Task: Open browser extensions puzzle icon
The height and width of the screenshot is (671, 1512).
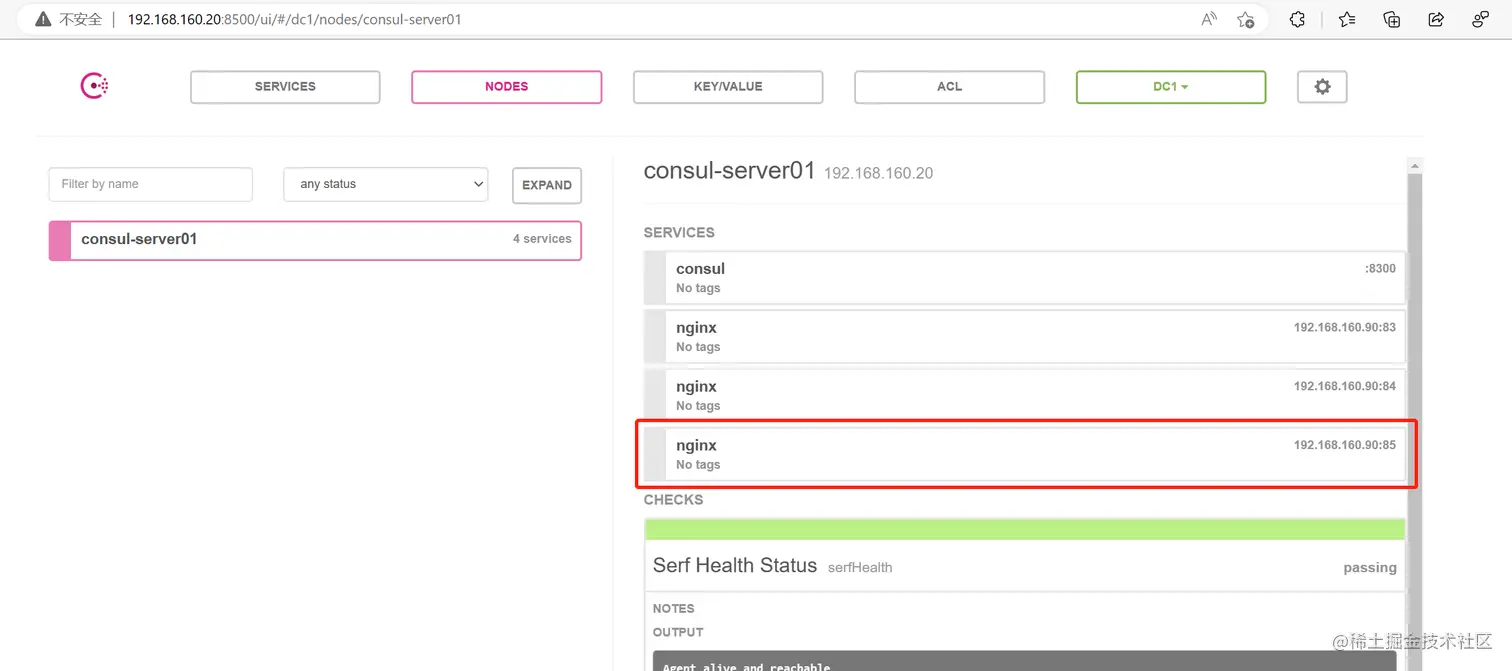Action: point(1297,19)
